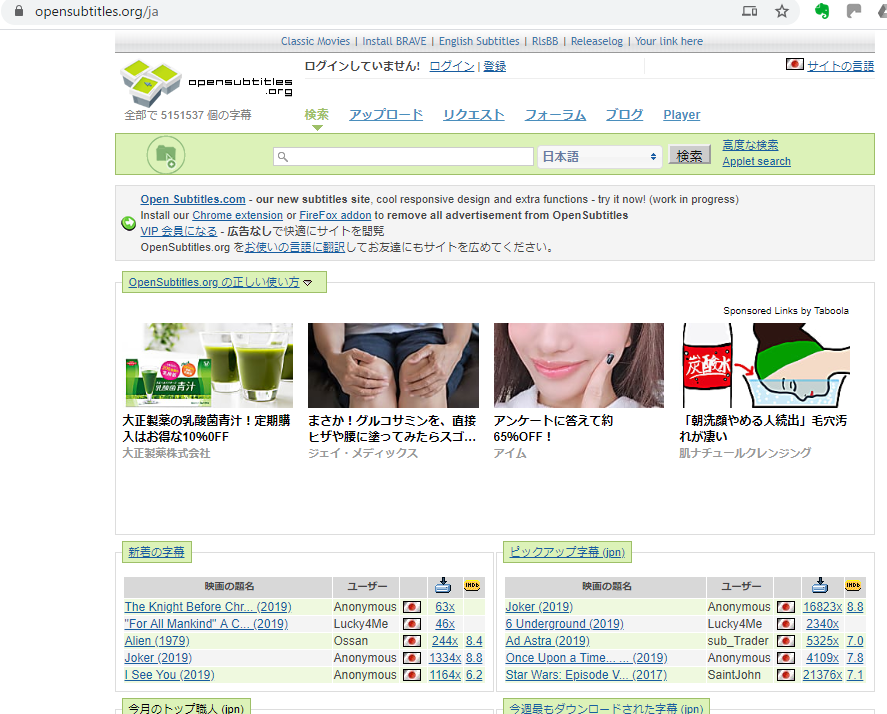Open the 高度な検索 advanced search link

point(750,145)
